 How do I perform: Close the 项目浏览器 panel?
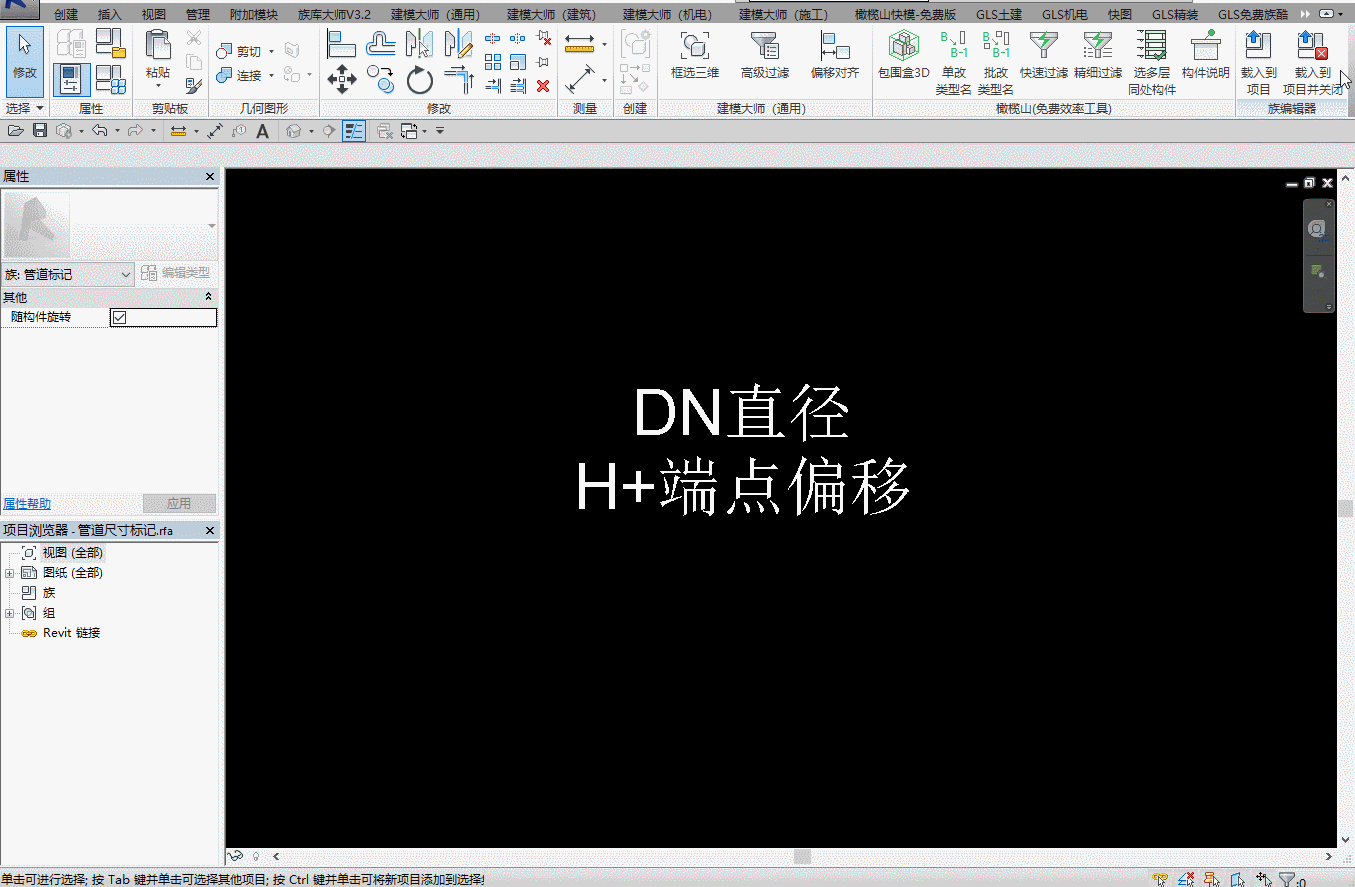pyautogui.click(x=210, y=531)
